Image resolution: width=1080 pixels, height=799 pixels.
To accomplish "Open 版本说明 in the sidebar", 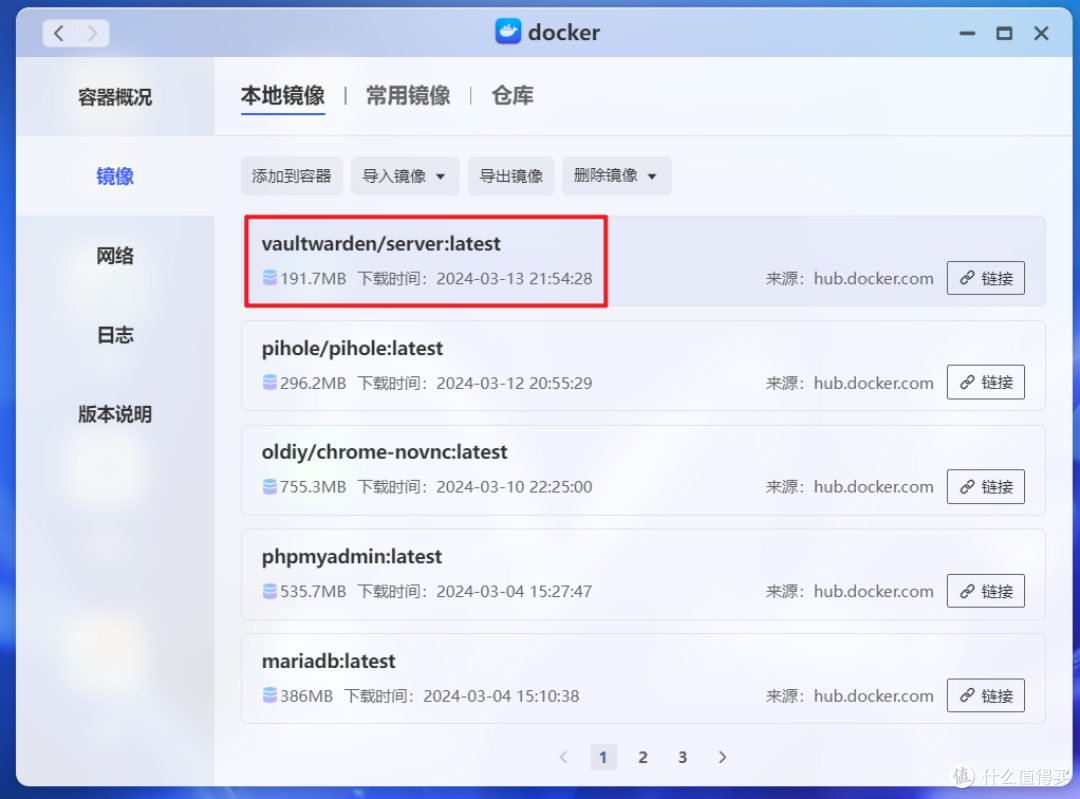I will pos(115,415).
